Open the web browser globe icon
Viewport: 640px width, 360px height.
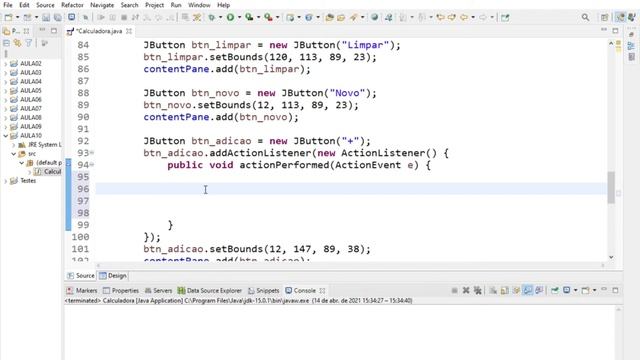pos(374,17)
